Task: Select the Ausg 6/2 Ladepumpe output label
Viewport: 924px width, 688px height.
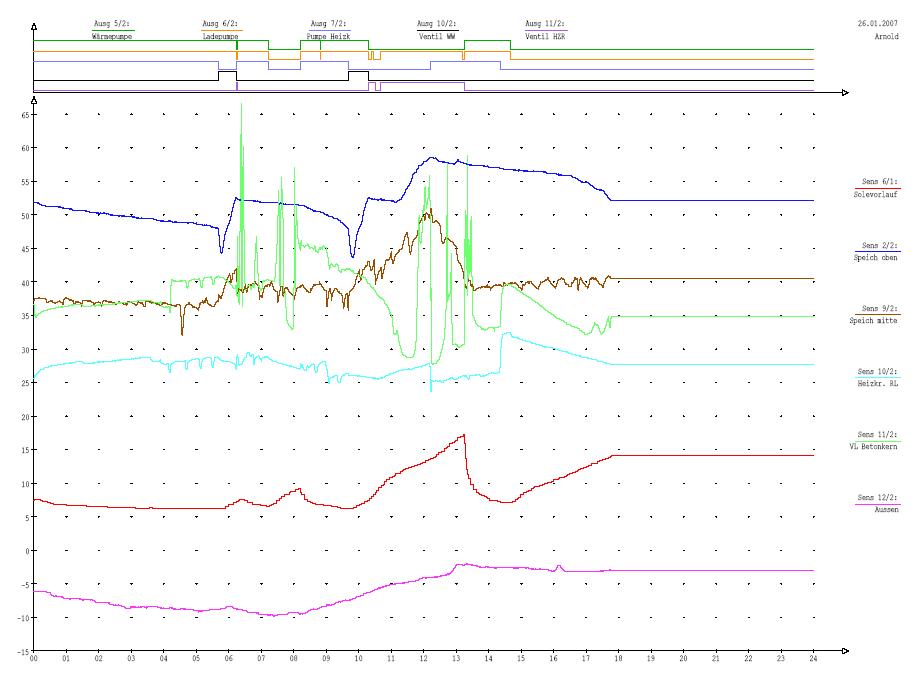Action: click(221, 29)
